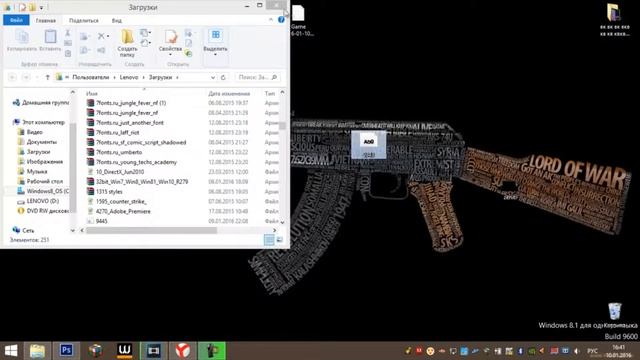Click the Copy button in the ribbon
Image resolution: width=640 pixels, height=360 pixels.
[22, 40]
